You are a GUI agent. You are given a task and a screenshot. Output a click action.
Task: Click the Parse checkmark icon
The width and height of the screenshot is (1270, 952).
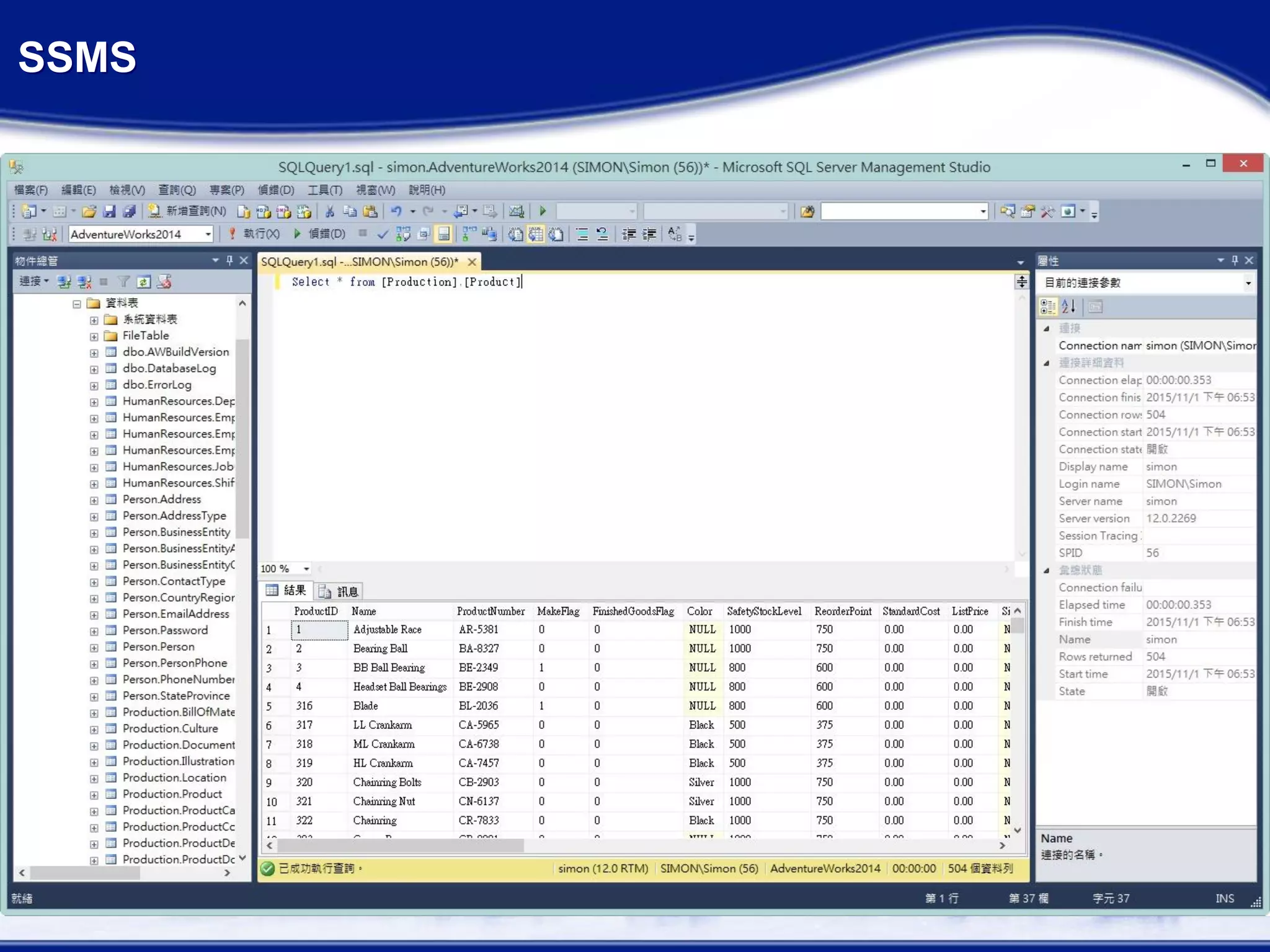383,234
